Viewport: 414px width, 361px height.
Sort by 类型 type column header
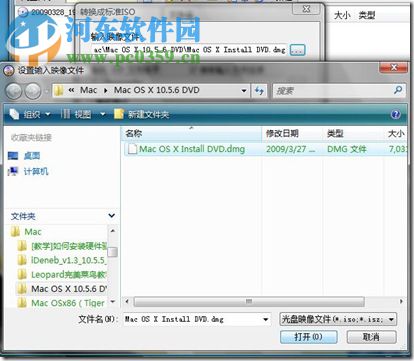(353, 134)
